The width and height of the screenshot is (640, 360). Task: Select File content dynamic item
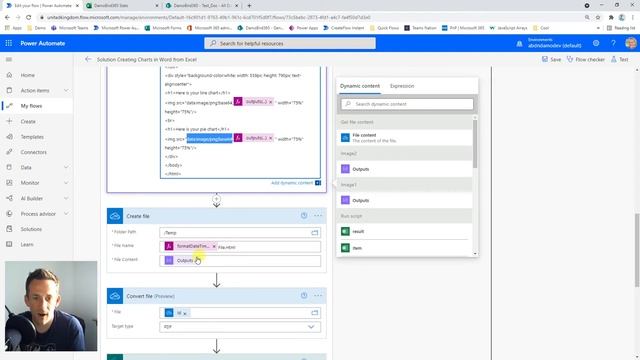coord(405,138)
